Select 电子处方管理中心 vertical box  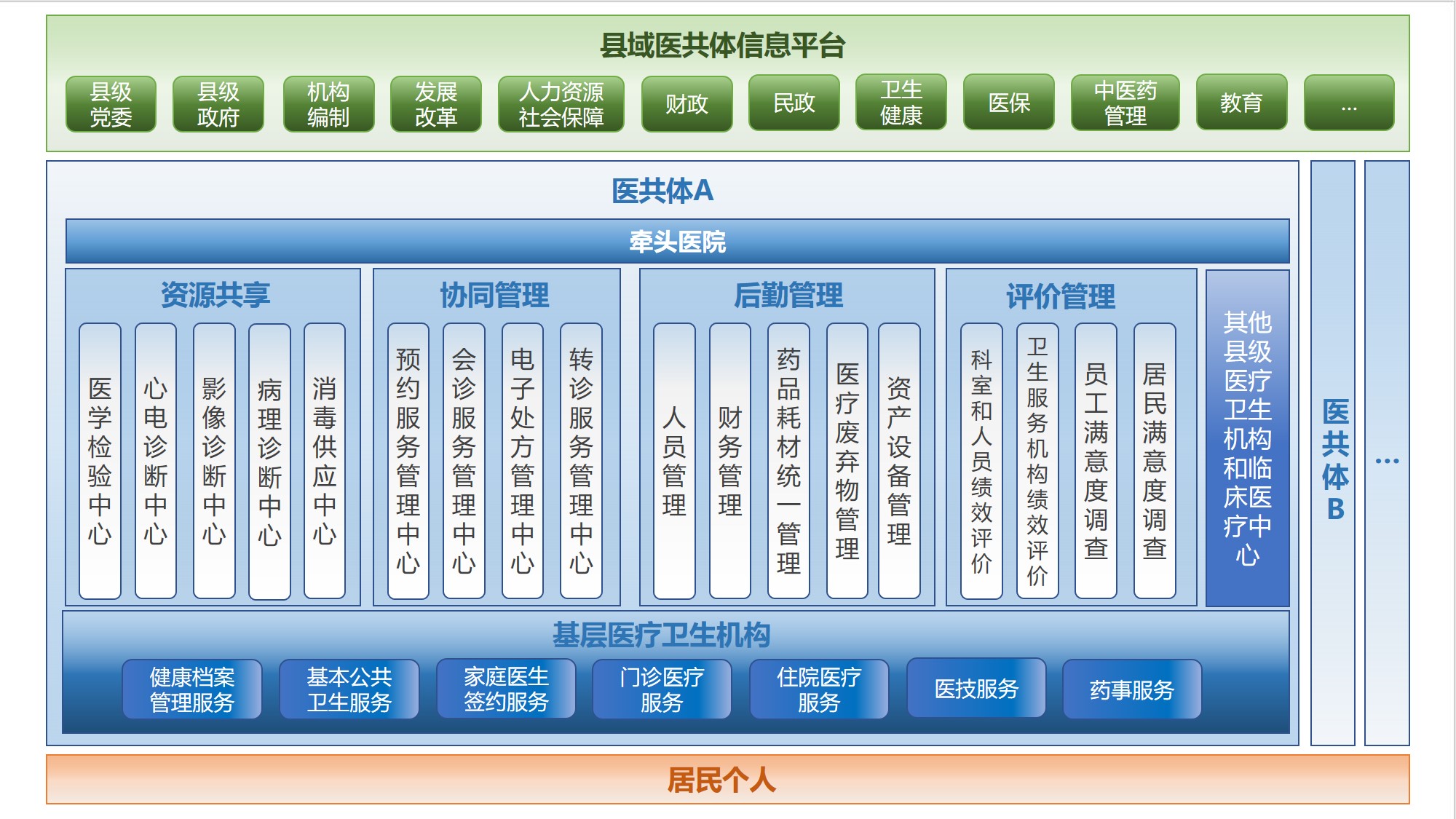522,461
